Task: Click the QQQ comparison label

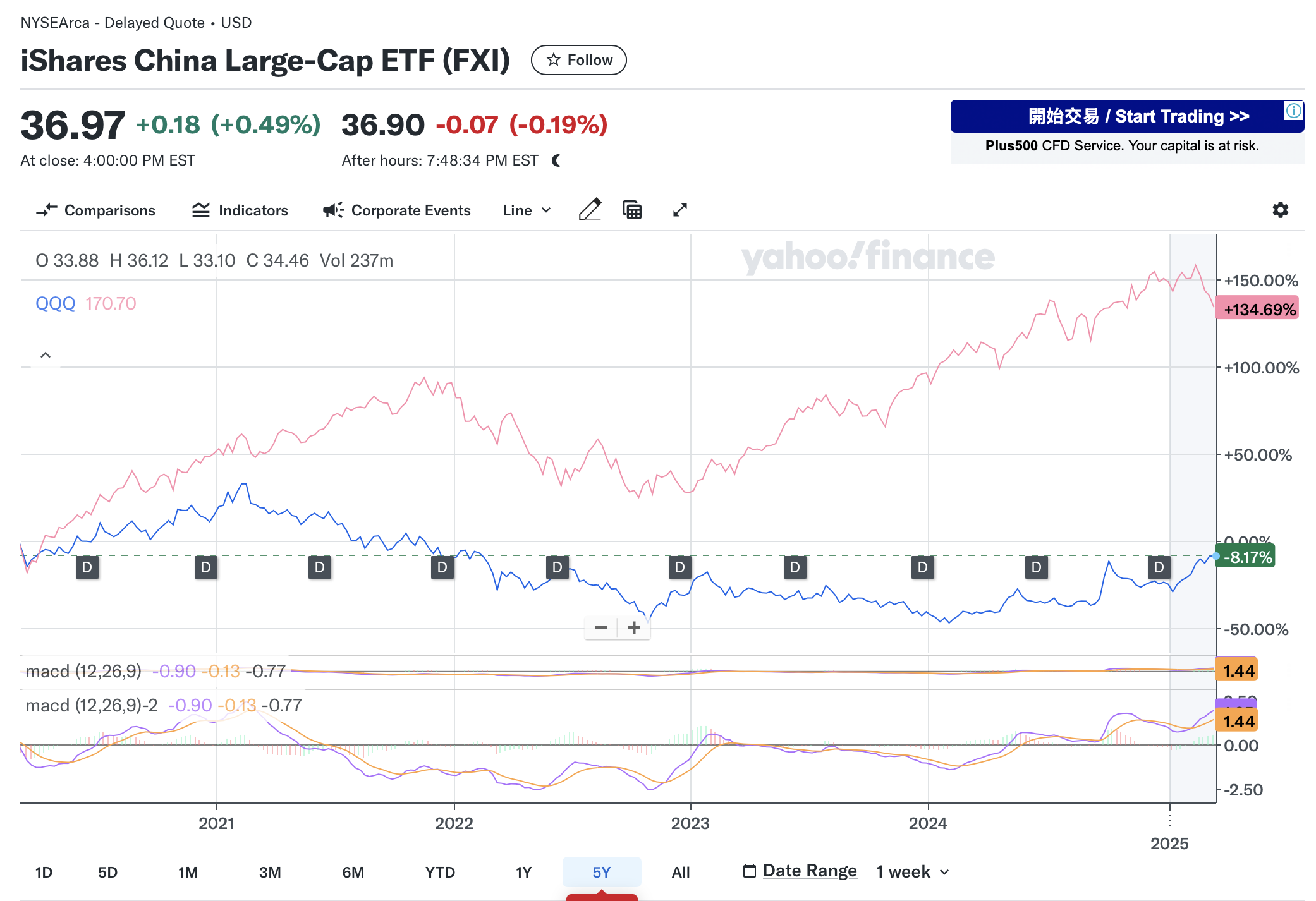Action: point(55,303)
